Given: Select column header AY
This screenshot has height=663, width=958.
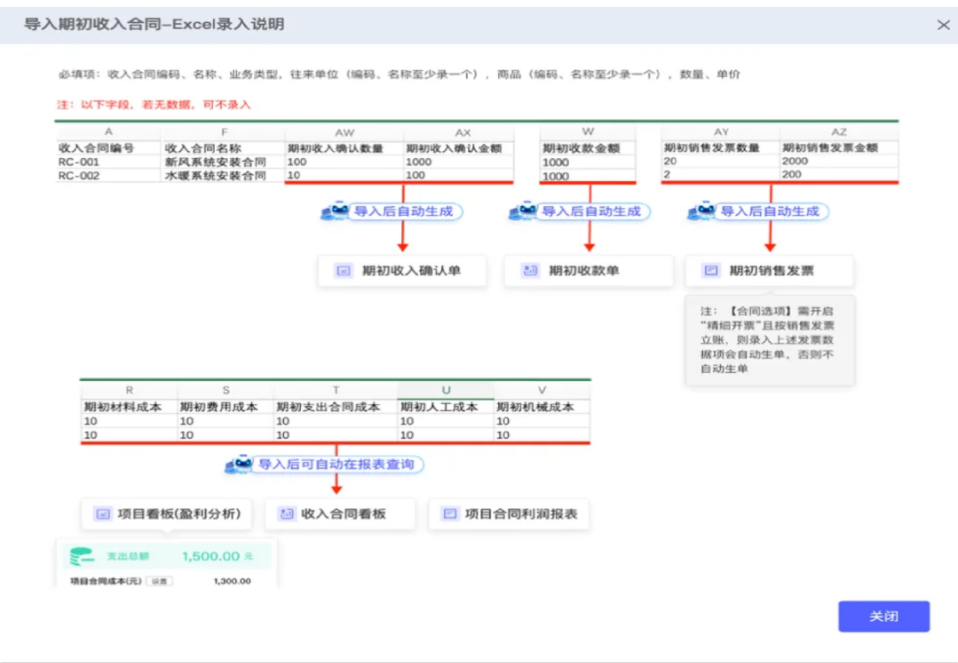Looking at the screenshot, I should click(x=721, y=132).
